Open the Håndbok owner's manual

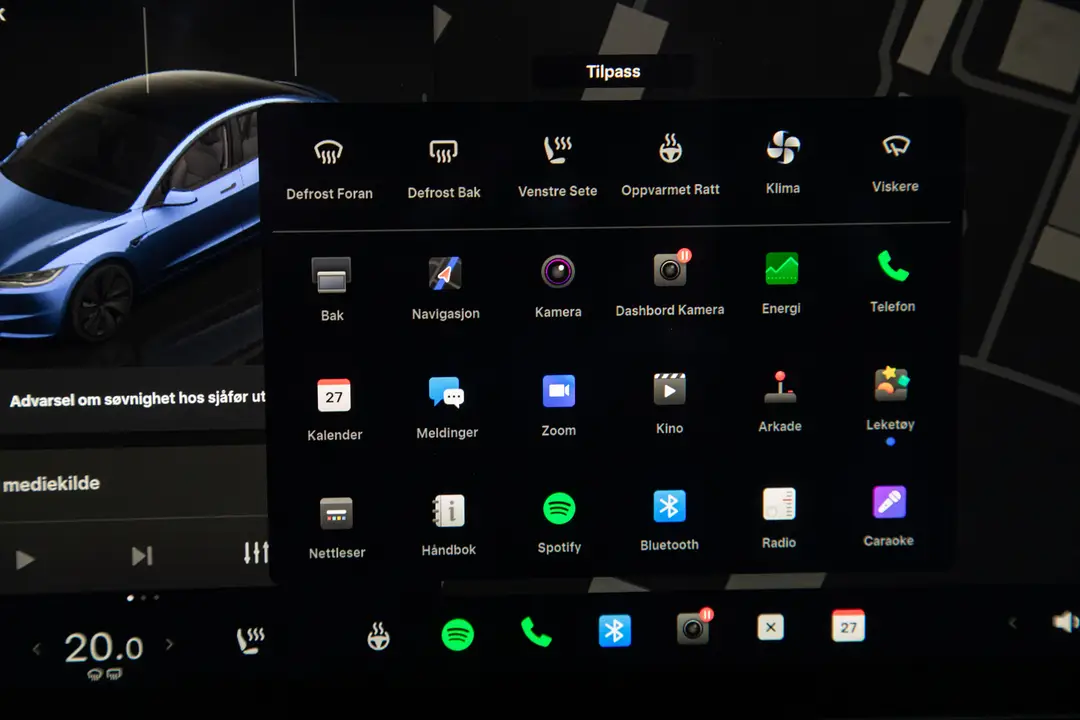pos(448,512)
